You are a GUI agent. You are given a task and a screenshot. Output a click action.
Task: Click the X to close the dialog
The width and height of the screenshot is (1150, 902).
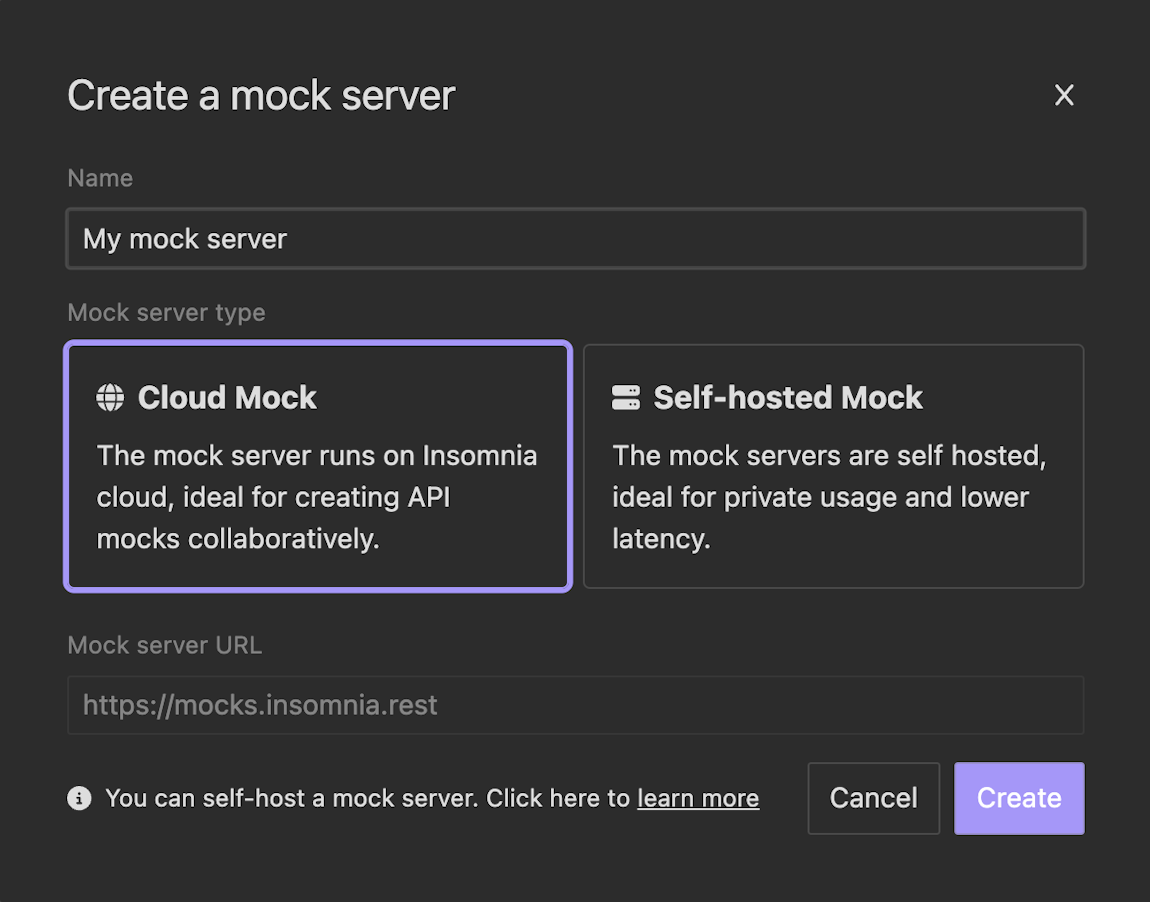[x=1063, y=95]
